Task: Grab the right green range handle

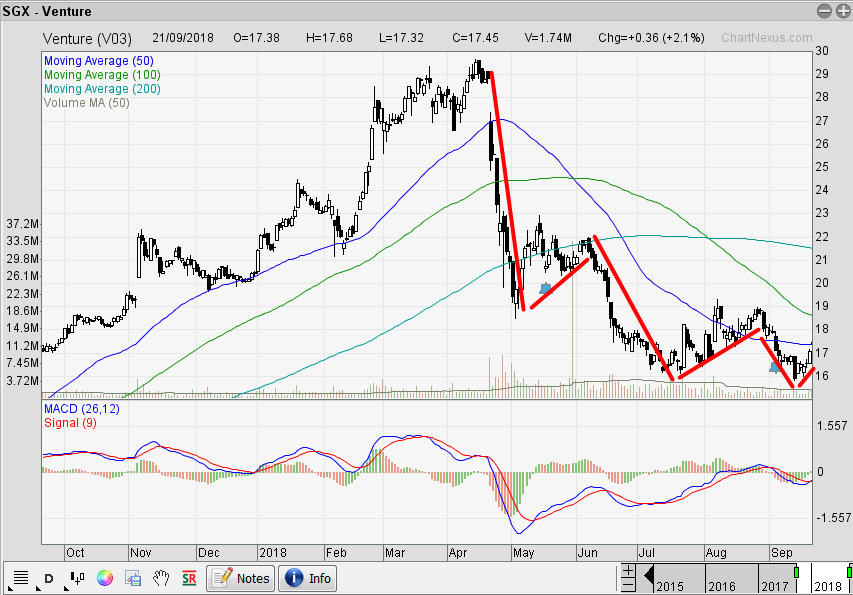Action: point(849,572)
